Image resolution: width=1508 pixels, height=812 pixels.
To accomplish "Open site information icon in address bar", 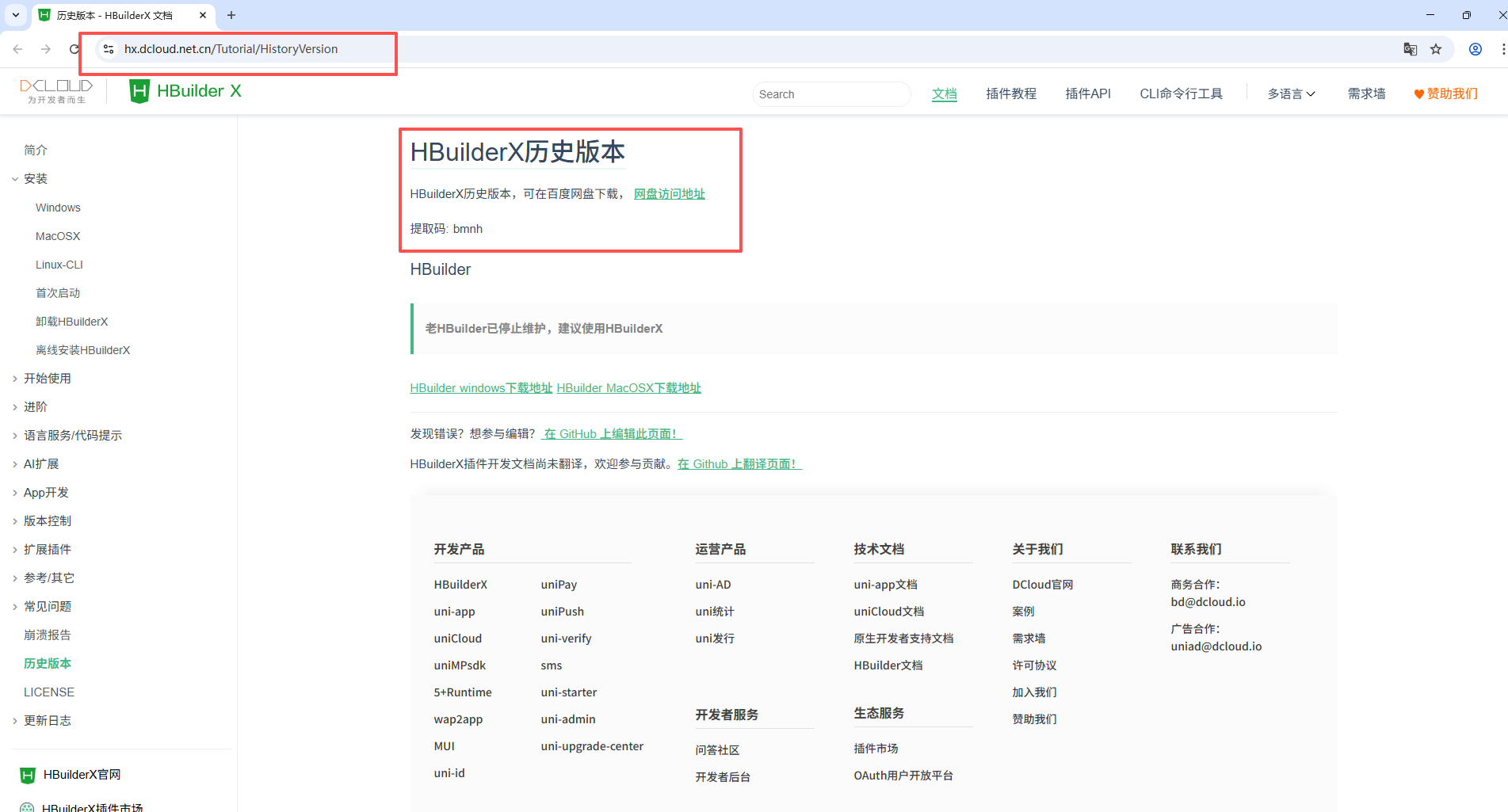I will click(109, 49).
